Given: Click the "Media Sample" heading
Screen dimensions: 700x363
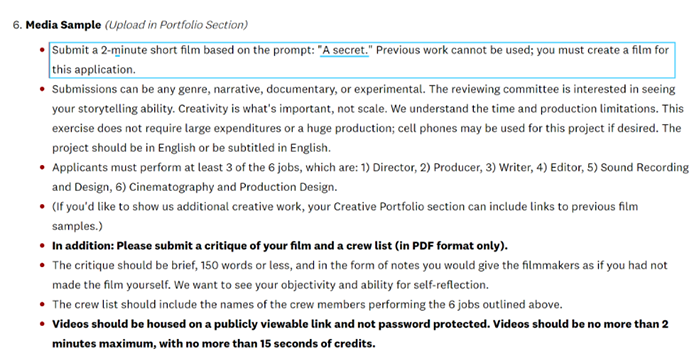Looking at the screenshot, I should tap(63, 25).
